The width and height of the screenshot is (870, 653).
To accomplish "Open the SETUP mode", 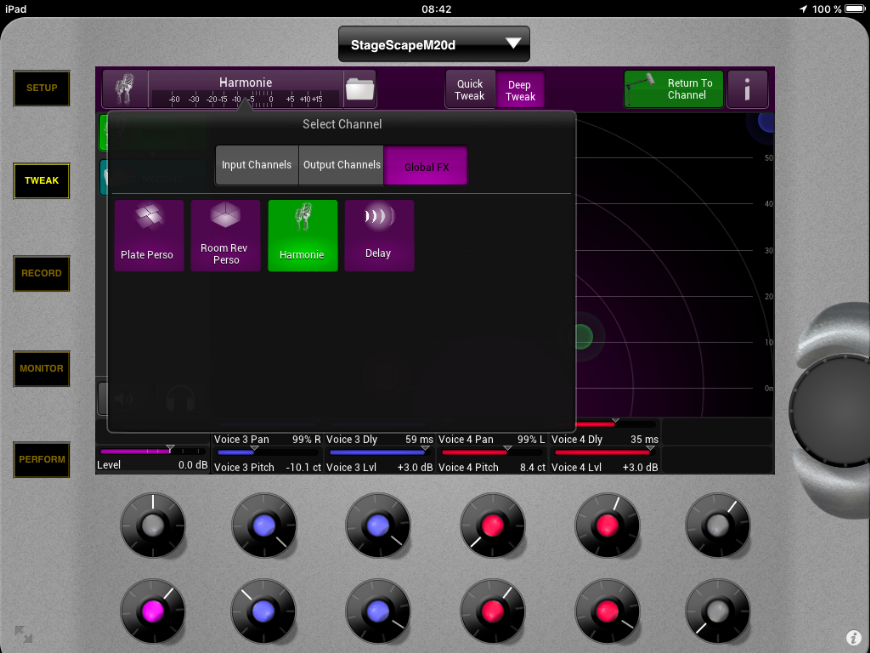I will point(42,88).
